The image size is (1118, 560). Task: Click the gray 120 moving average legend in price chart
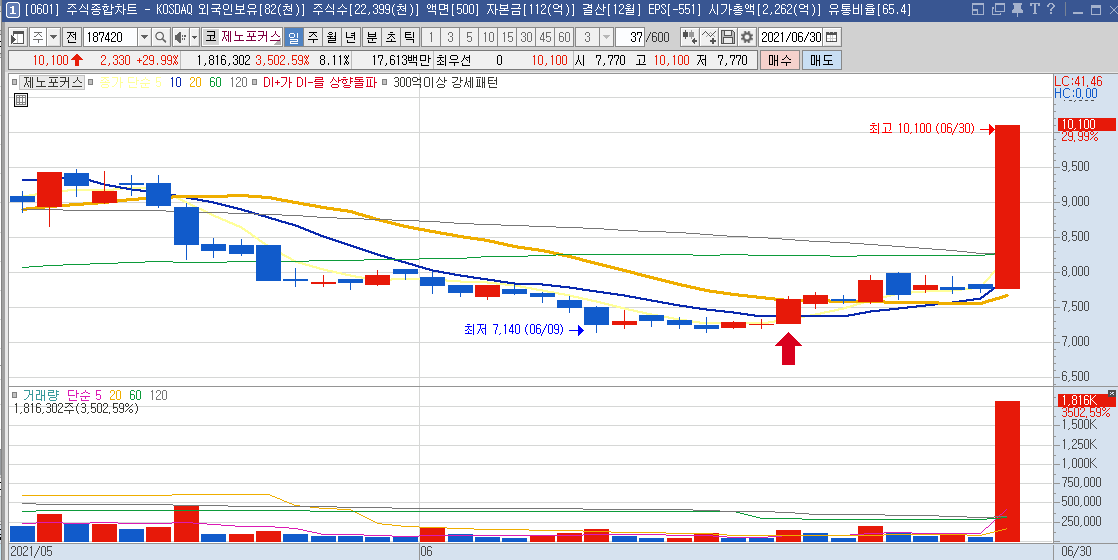click(x=239, y=83)
